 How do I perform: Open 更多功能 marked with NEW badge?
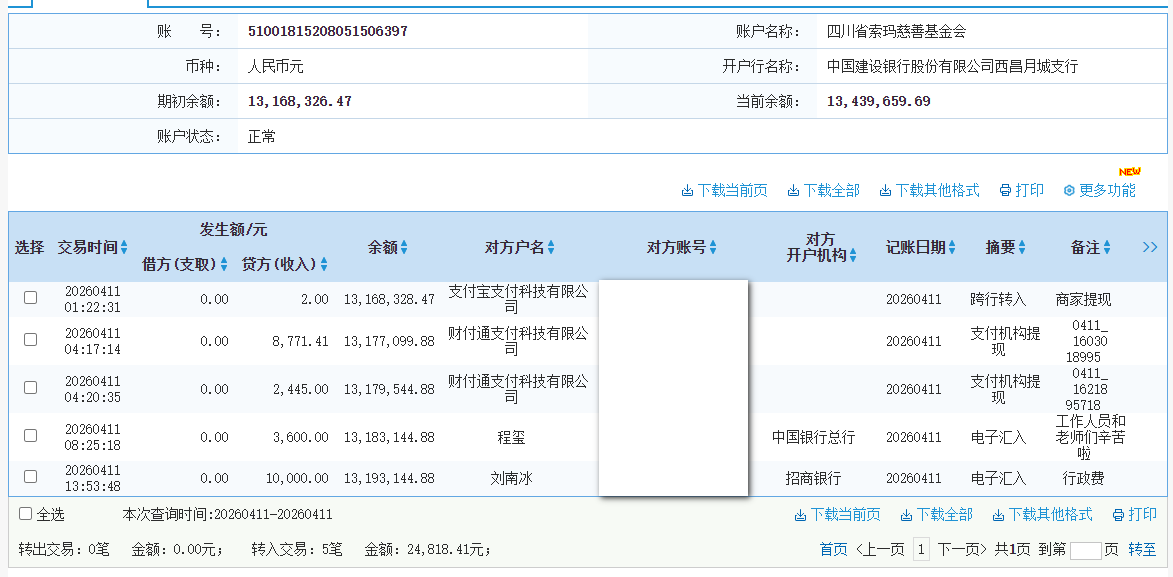tap(1100, 189)
